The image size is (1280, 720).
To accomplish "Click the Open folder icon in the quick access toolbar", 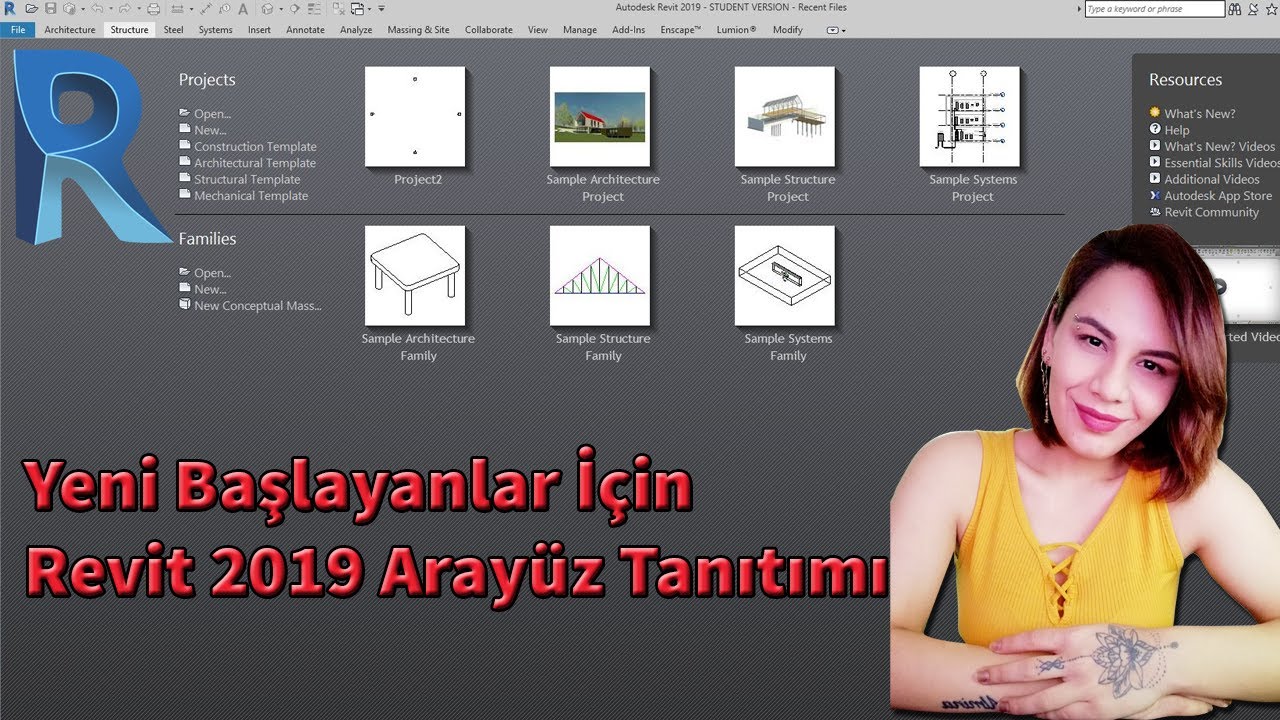I will [x=31, y=8].
